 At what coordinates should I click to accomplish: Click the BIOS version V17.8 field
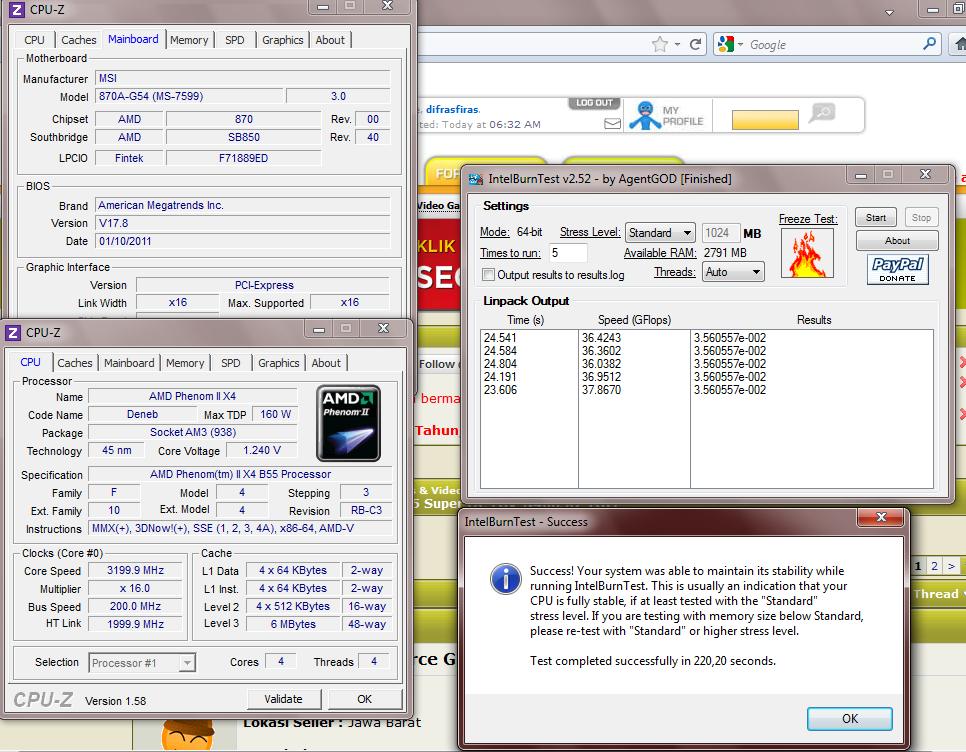[243, 223]
